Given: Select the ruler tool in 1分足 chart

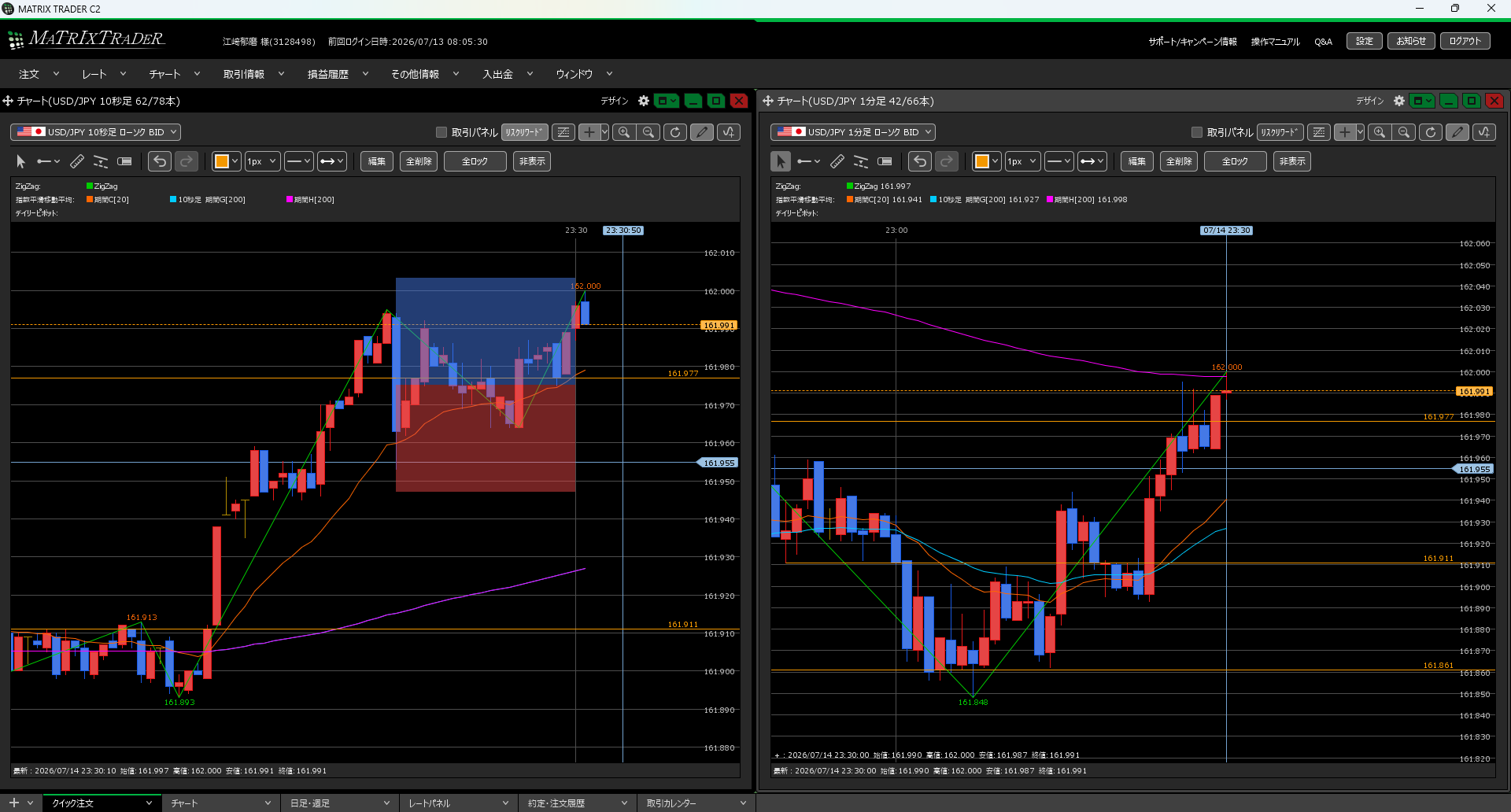Looking at the screenshot, I should [x=837, y=161].
